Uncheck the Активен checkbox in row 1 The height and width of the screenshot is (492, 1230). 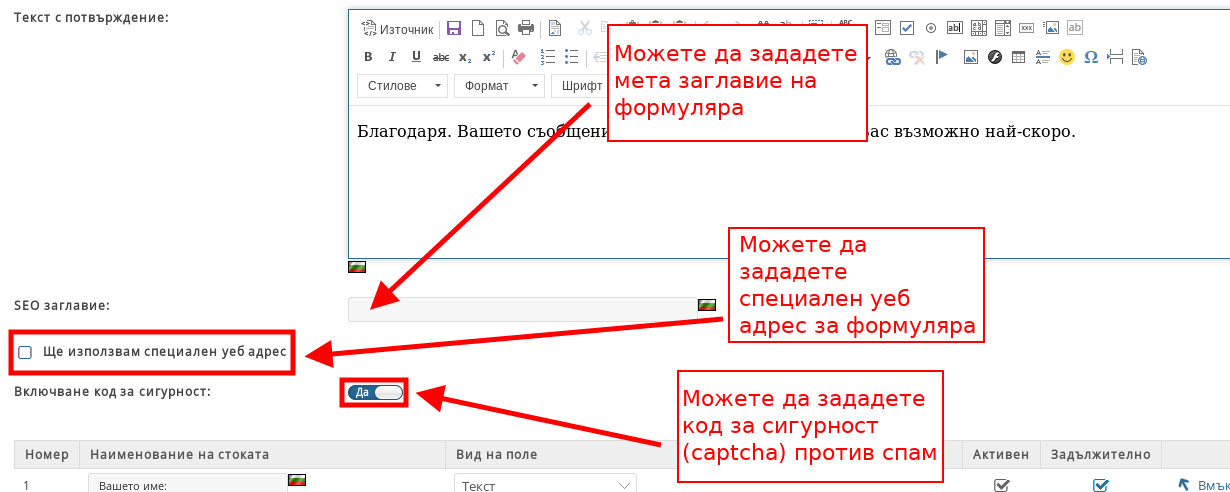pos(1001,485)
